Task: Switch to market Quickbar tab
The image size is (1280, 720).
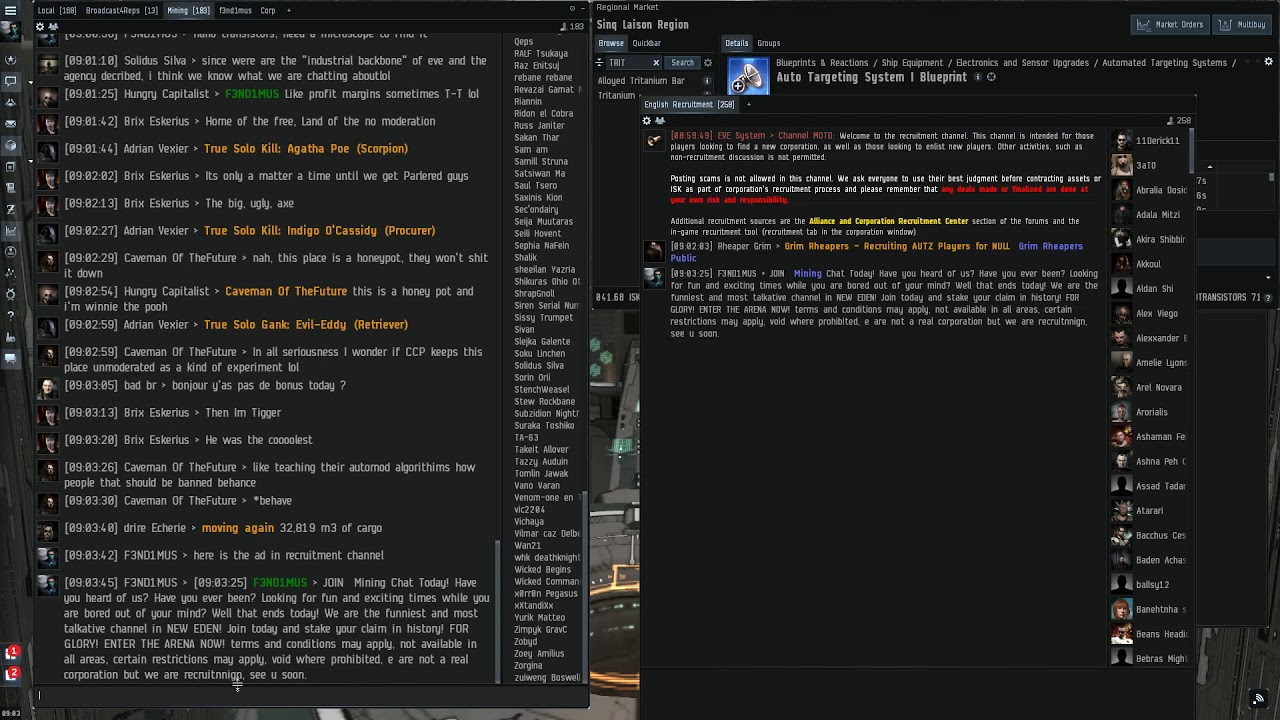Action: (646, 43)
